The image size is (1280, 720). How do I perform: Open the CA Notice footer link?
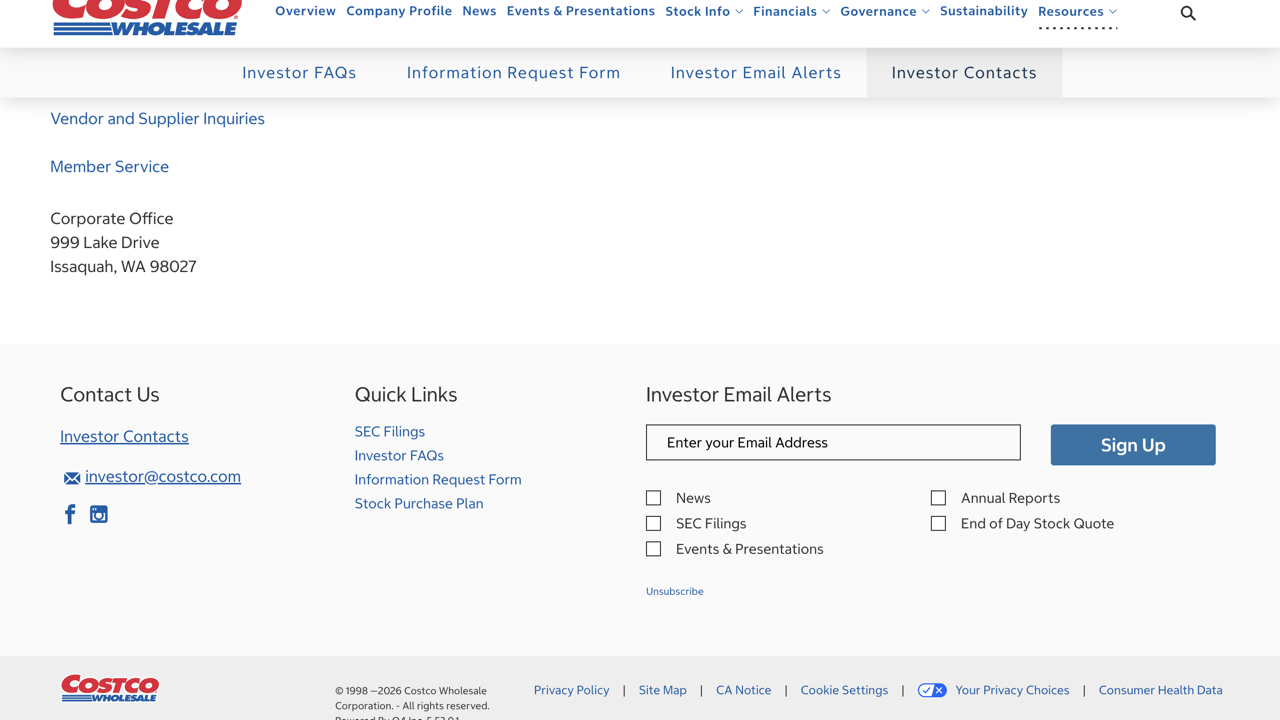click(743, 690)
